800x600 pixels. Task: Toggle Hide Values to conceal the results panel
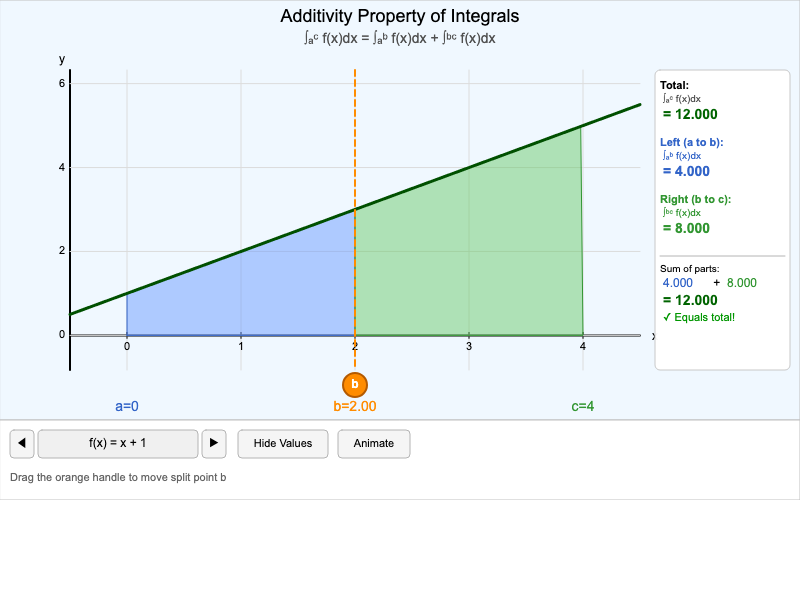coord(282,443)
